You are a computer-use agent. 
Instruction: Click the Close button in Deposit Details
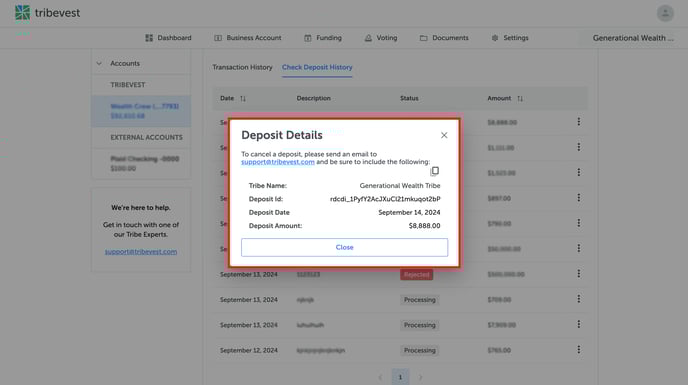pos(344,248)
